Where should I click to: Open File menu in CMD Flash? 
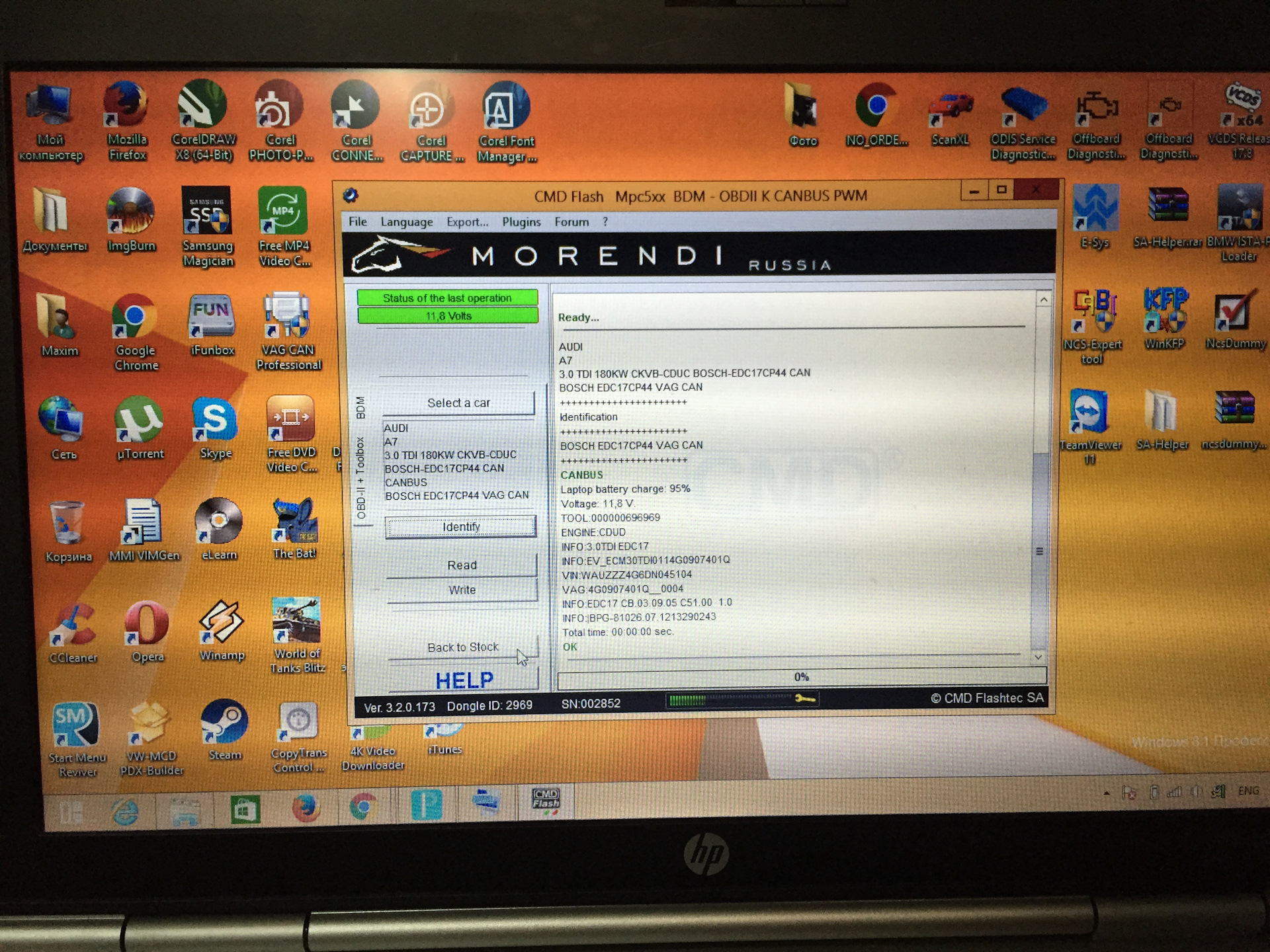[358, 221]
